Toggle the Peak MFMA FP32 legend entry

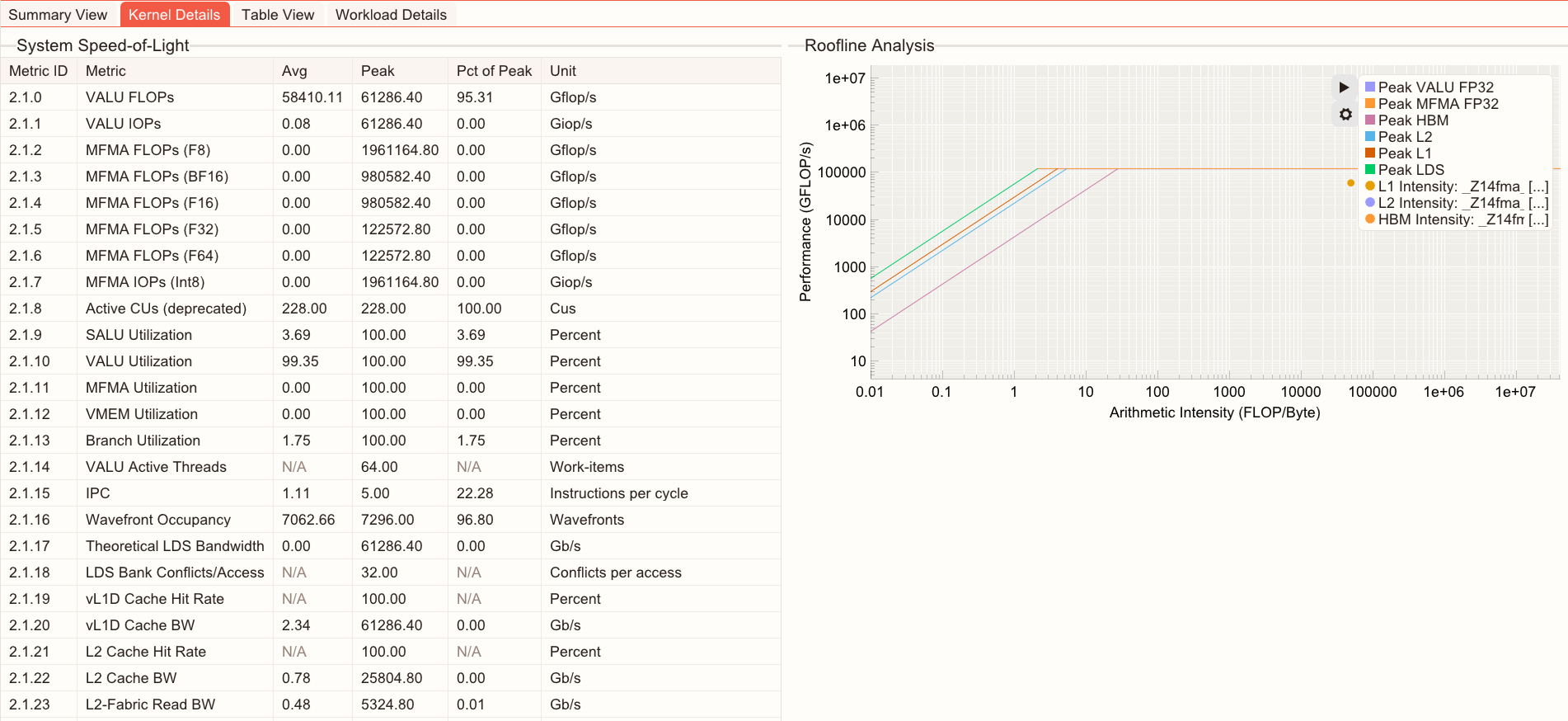pyautogui.click(x=1437, y=104)
